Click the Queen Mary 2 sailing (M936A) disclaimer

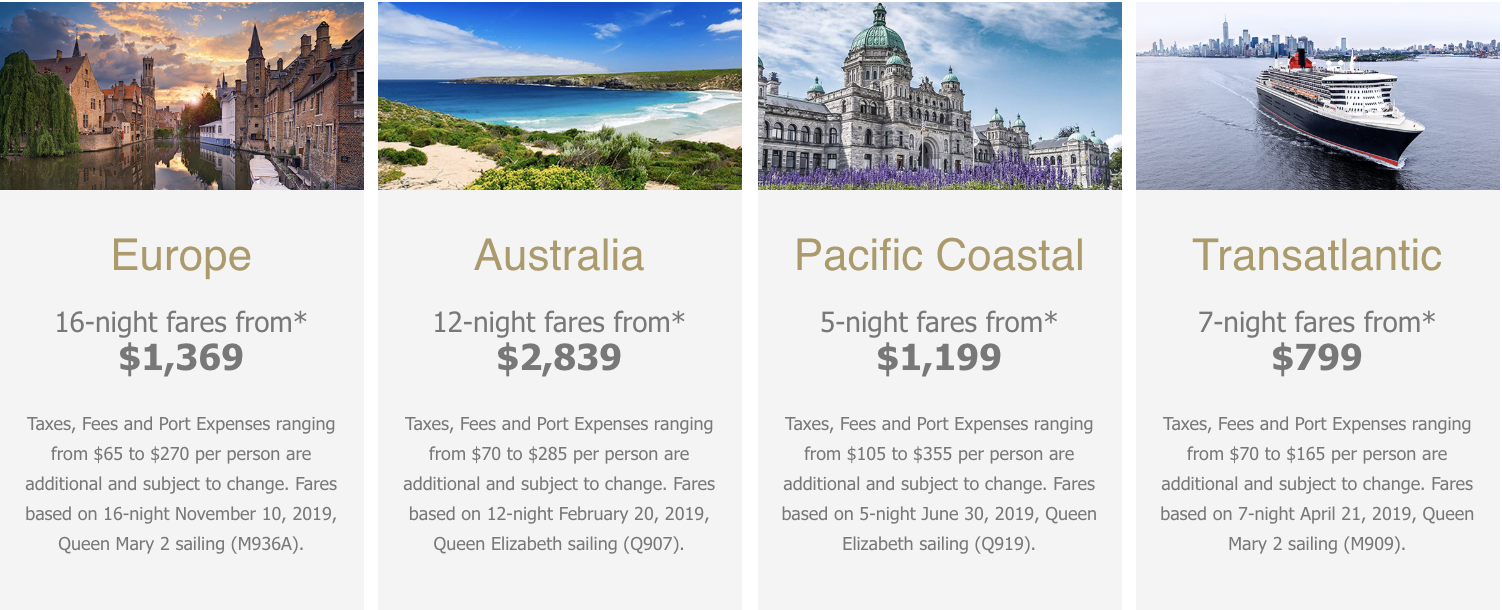click(181, 484)
